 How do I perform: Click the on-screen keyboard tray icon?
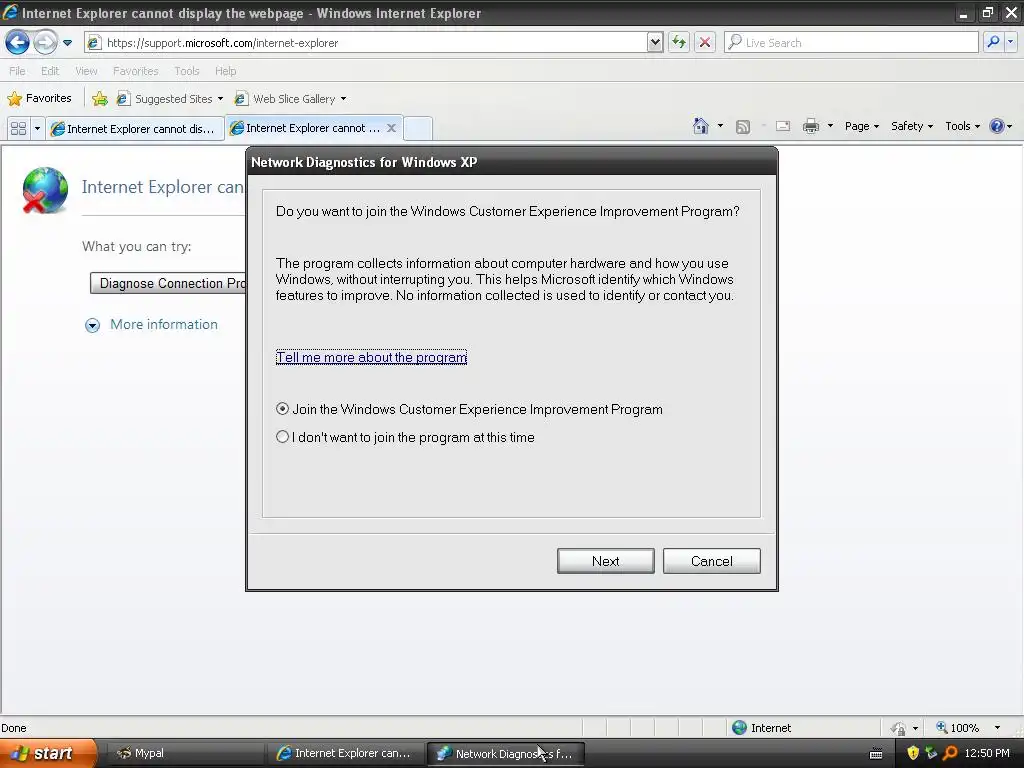876,754
